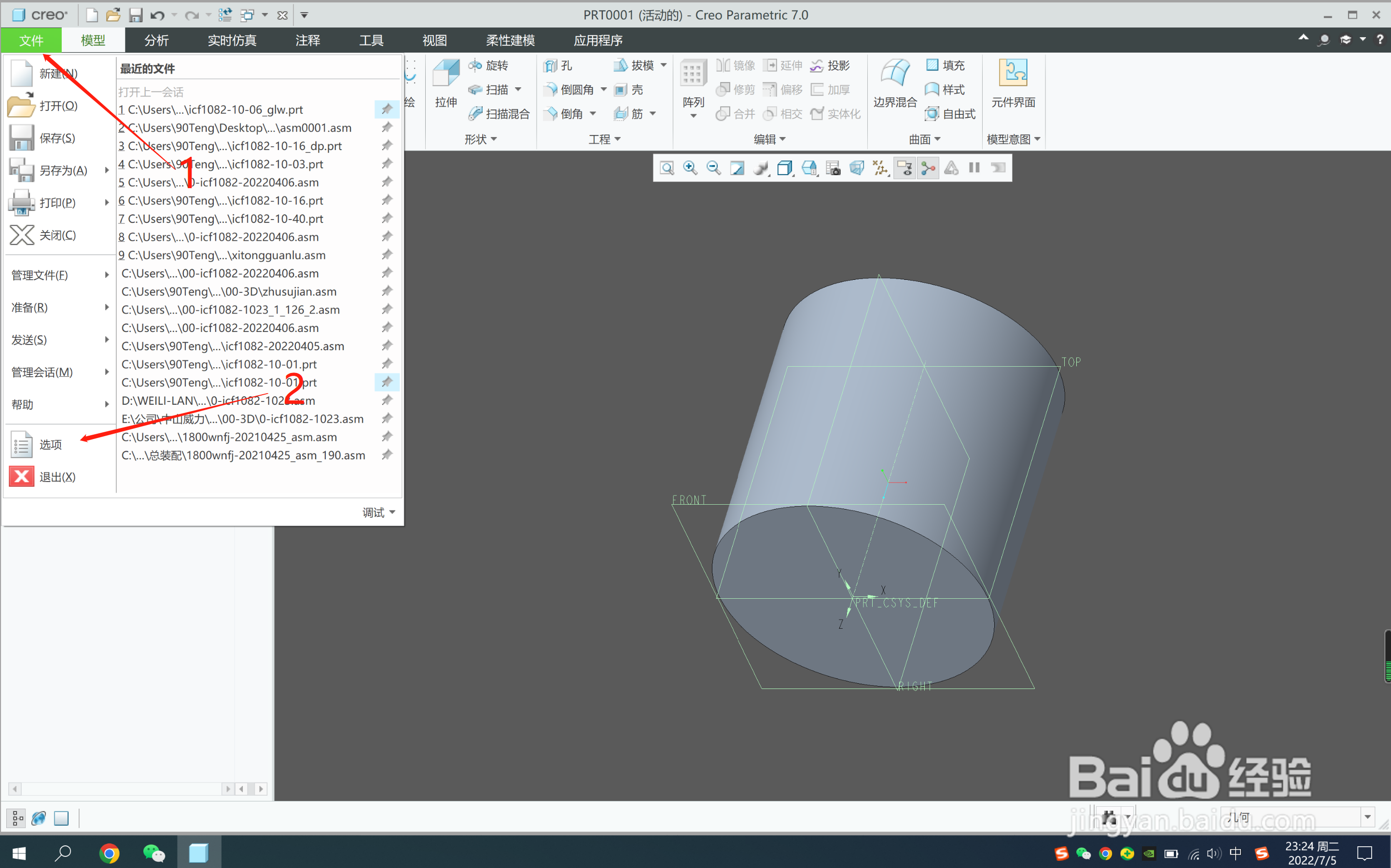Select the 壳 (Shell) tool

pos(628,90)
